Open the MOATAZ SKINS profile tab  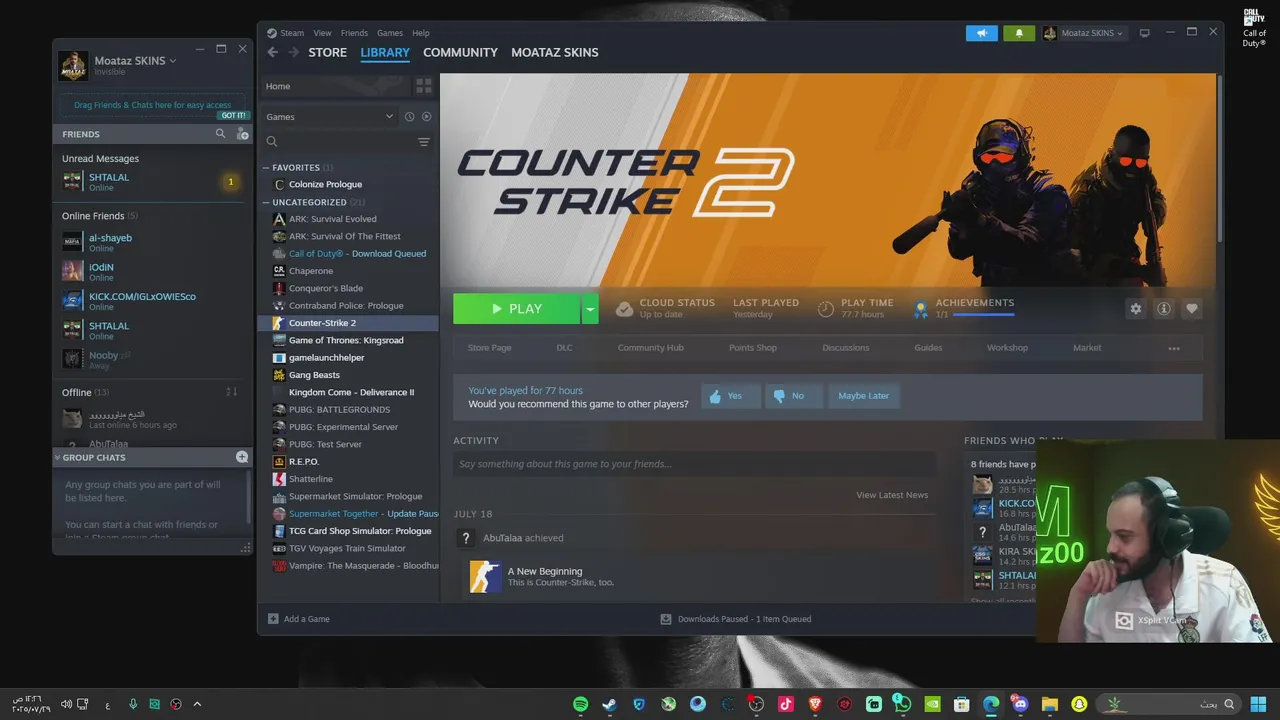555,52
